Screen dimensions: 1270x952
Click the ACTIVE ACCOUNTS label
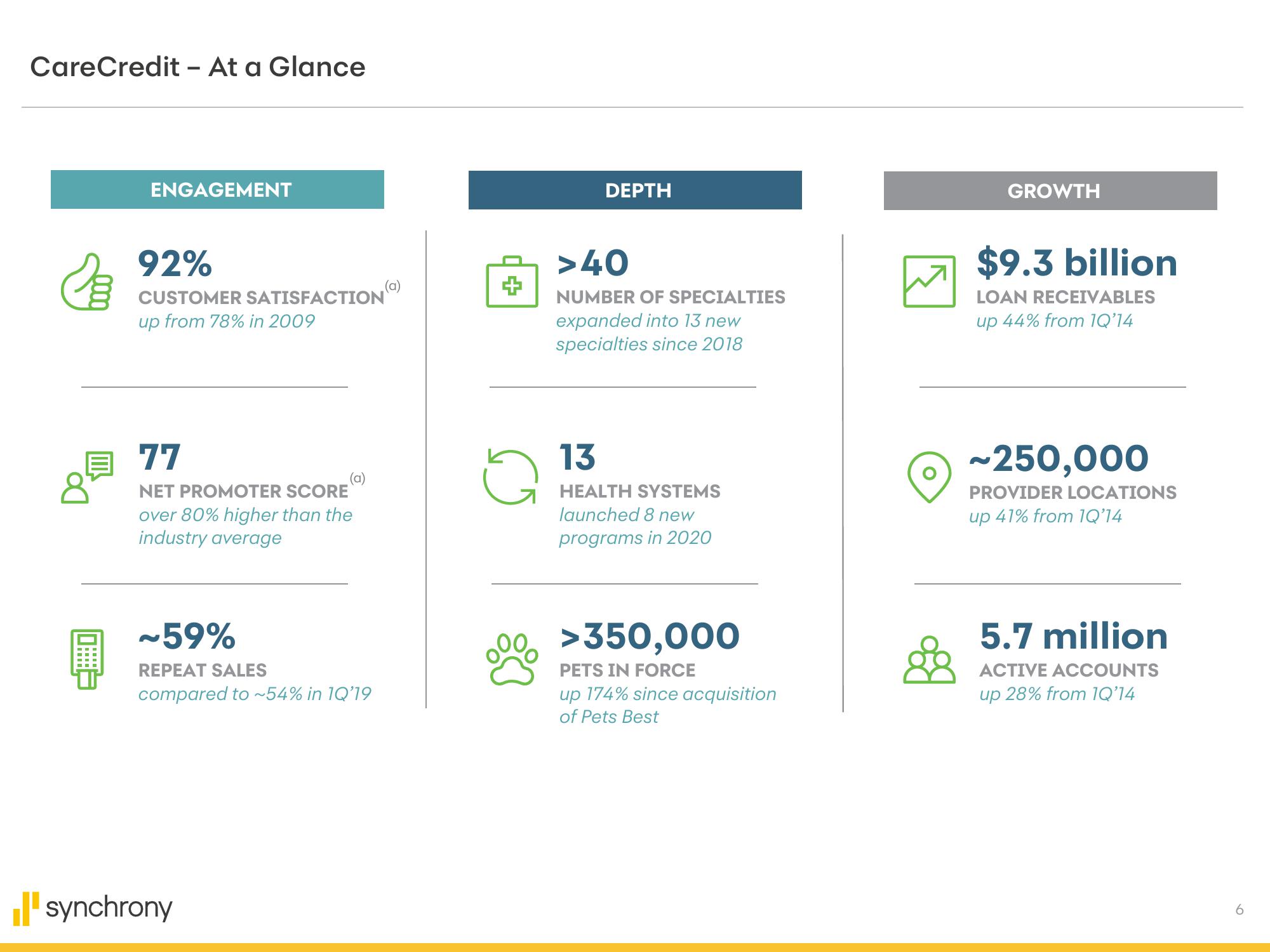[1069, 670]
